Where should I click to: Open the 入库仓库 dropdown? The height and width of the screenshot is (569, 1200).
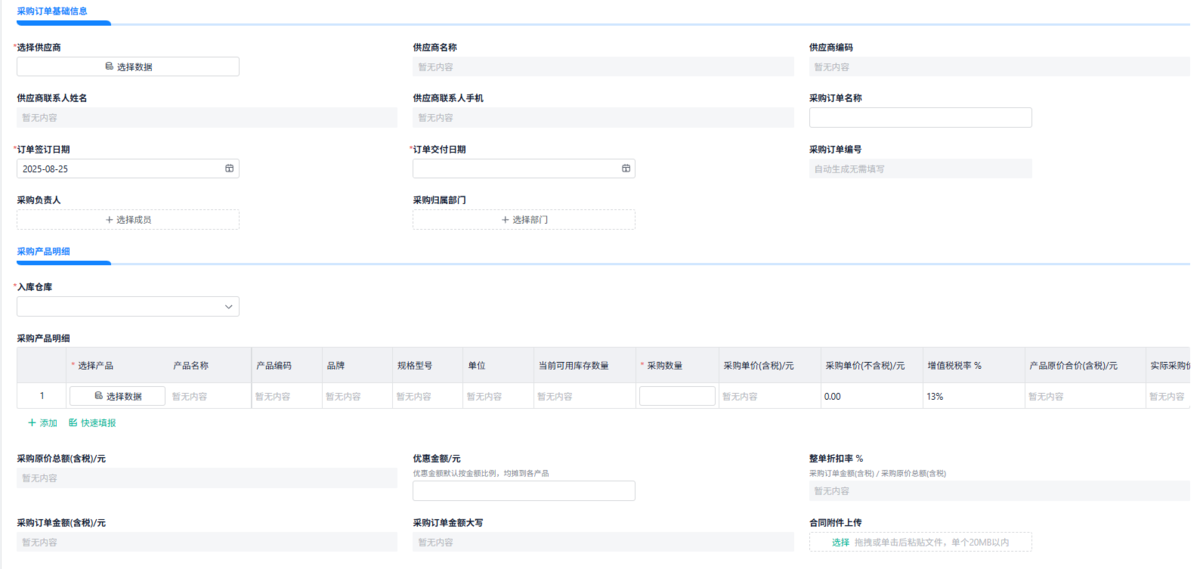[128, 306]
